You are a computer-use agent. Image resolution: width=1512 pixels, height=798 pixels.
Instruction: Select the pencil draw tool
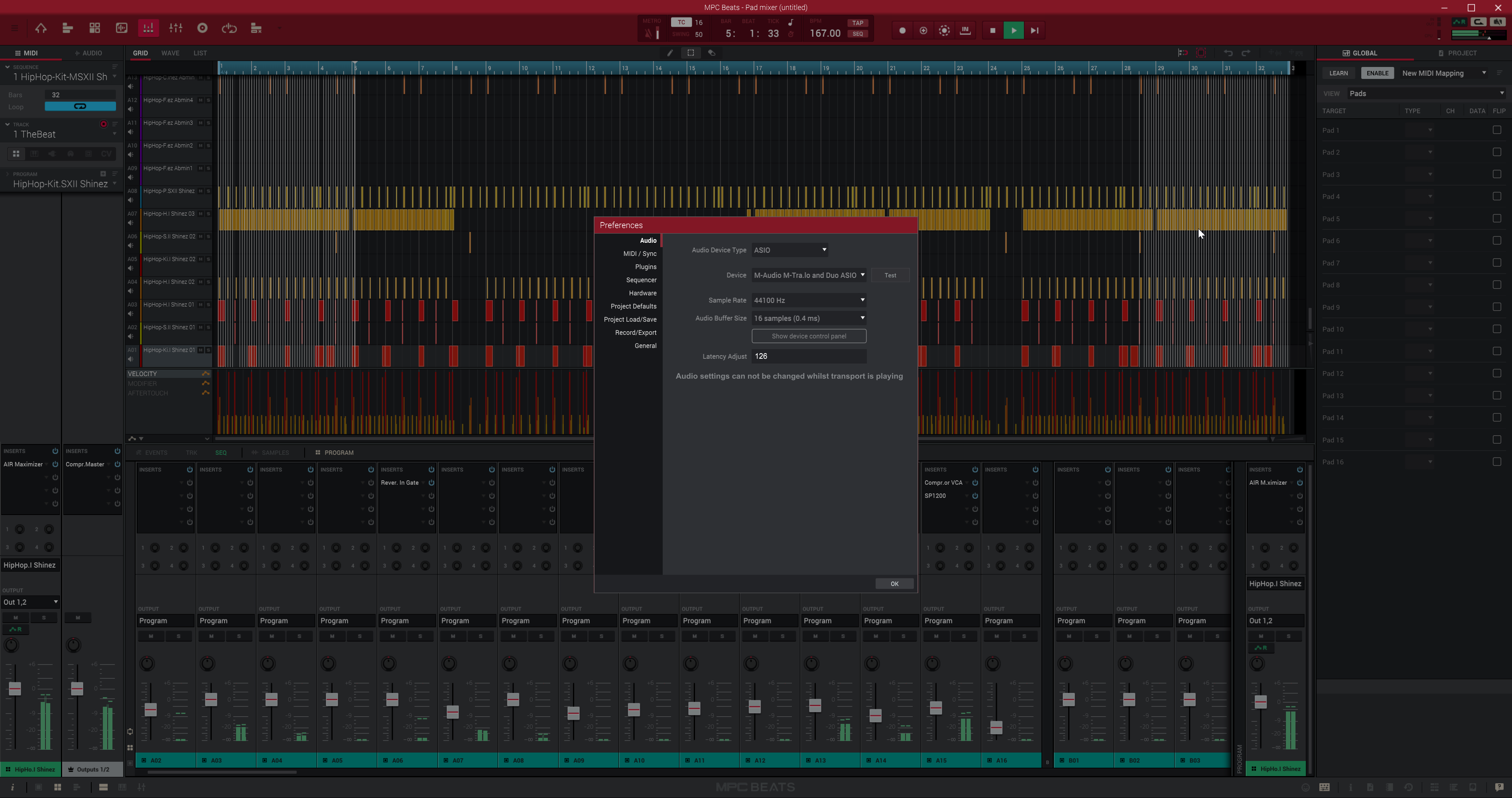(670, 53)
